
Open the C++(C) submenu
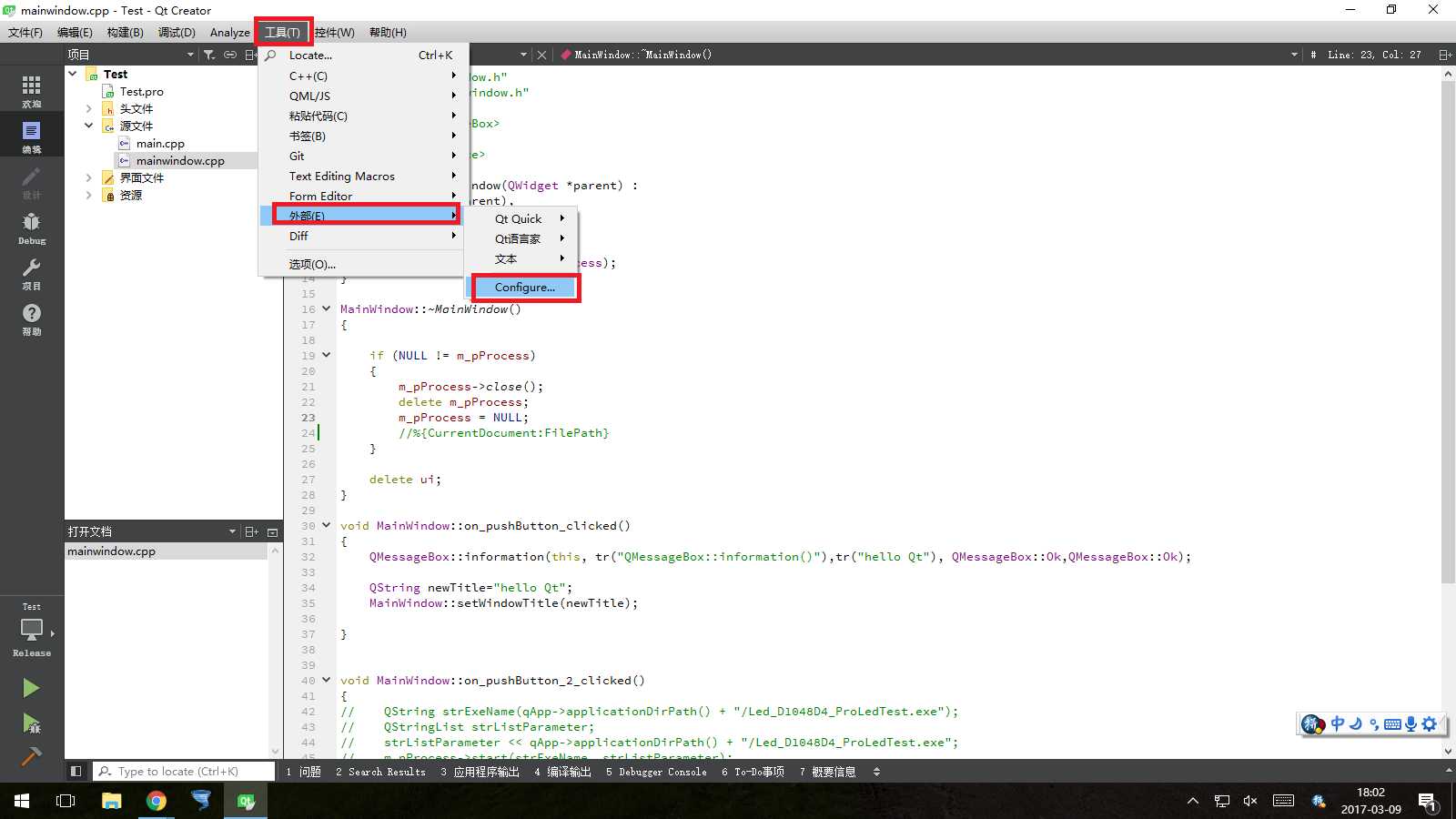tap(364, 76)
